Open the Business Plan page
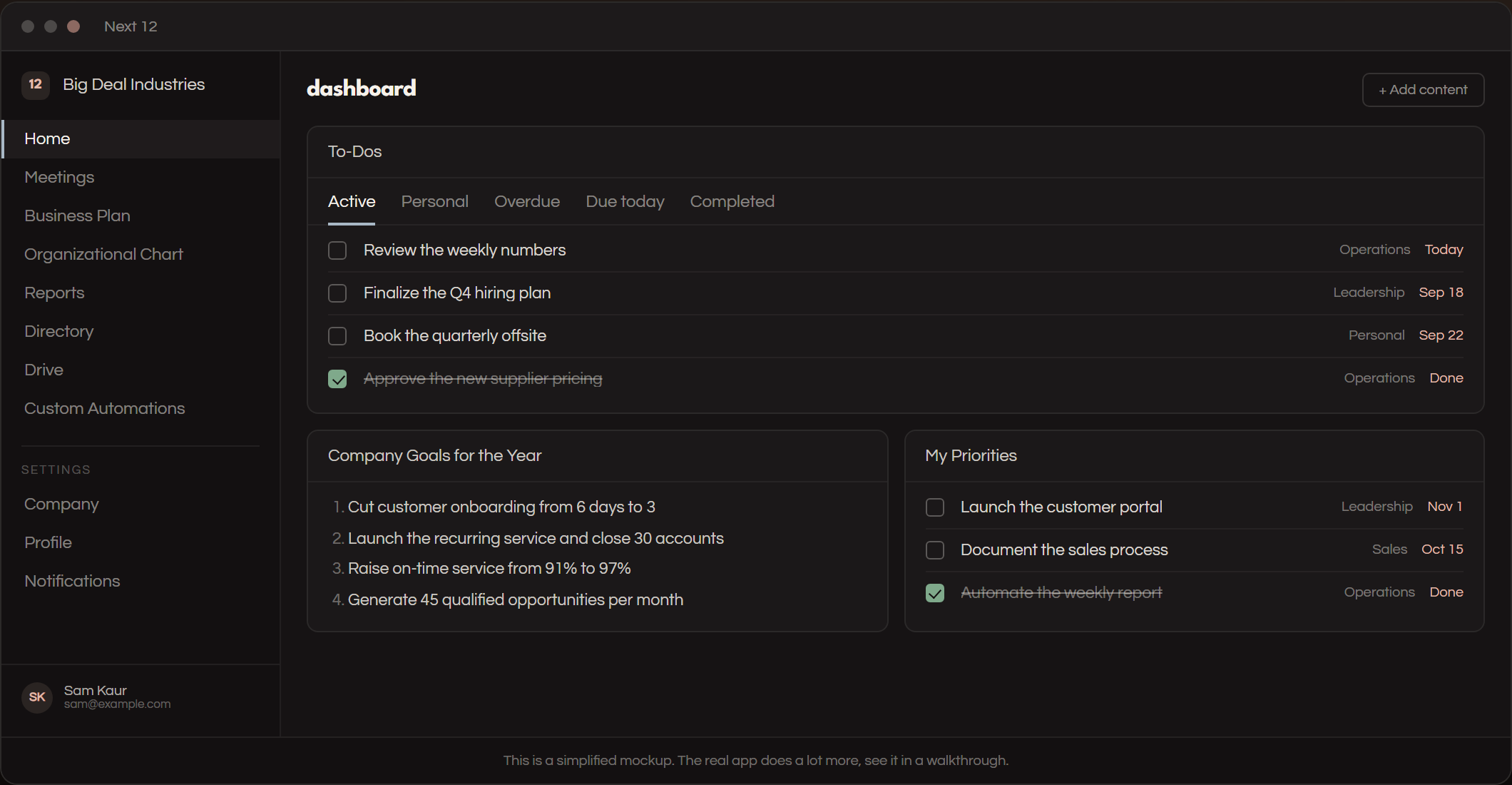Viewport: 1512px width, 785px height. pos(141,216)
